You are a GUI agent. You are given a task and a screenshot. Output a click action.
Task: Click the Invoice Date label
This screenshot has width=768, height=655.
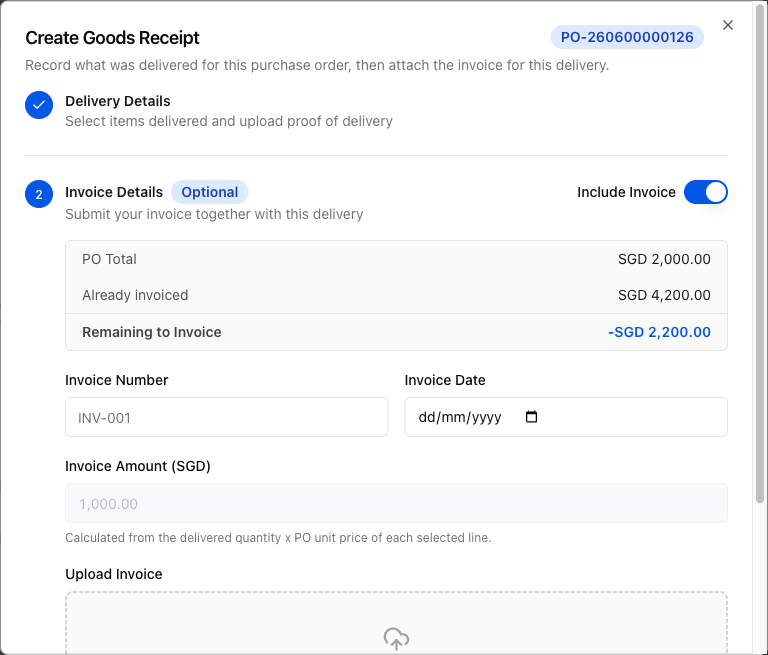(x=445, y=380)
